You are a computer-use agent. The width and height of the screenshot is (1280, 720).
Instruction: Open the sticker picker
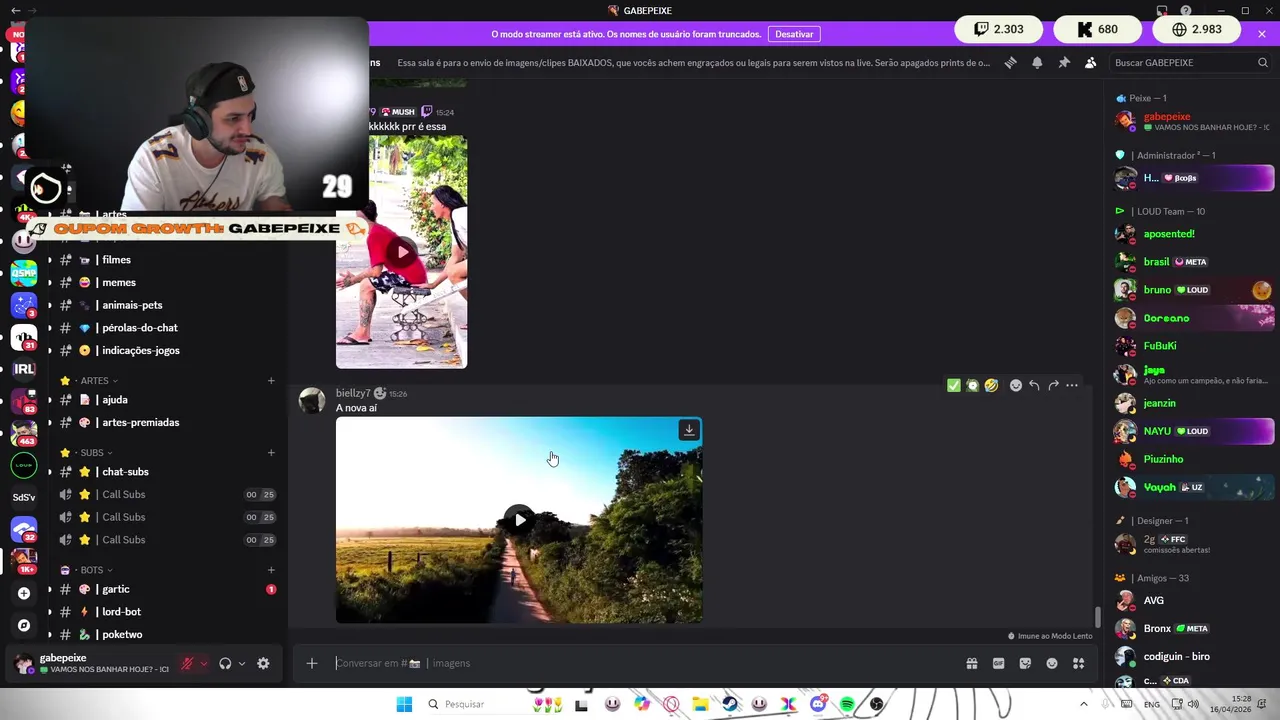pyautogui.click(x=1025, y=663)
